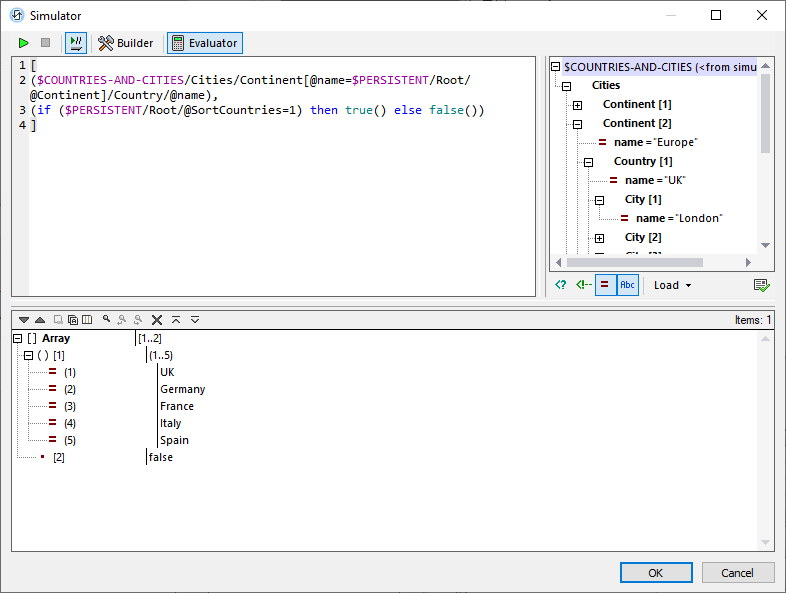The height and width of the screenshot is (593, 786).
Task: Click the magnifier find icon in results toolbar
Action: click(x=107, y=320)
